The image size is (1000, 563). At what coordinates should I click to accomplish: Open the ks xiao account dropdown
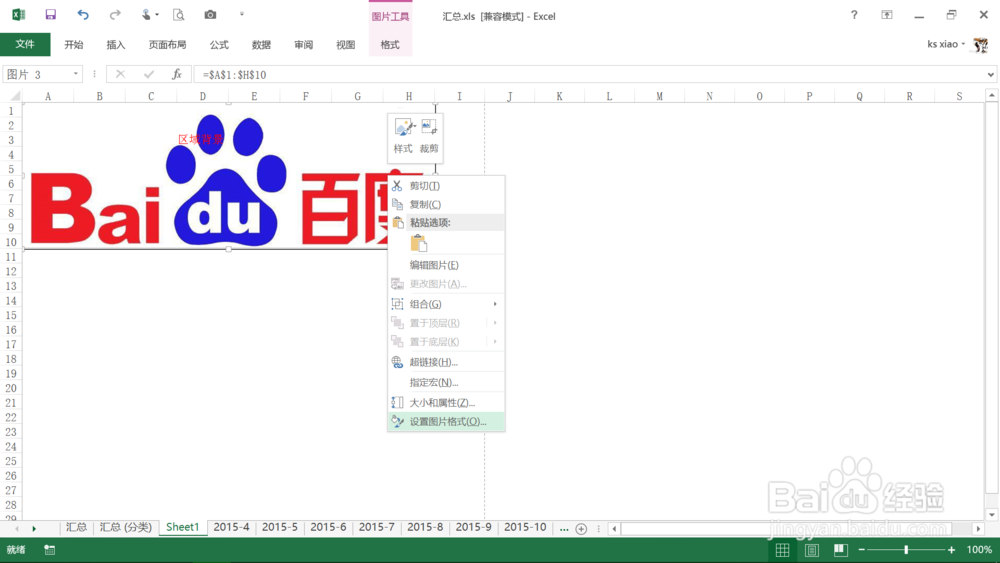click(x=946, y=44)
